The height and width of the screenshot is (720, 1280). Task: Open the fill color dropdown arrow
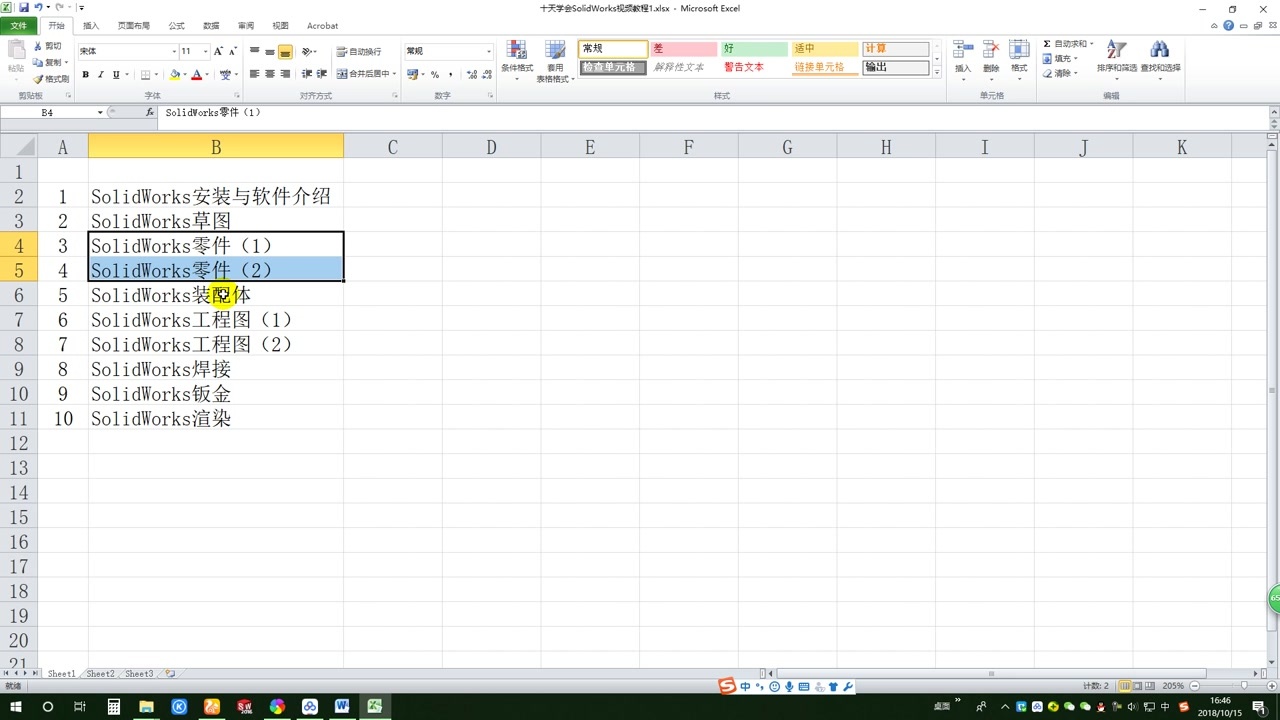pyautogui.click(x=185, y=75)
